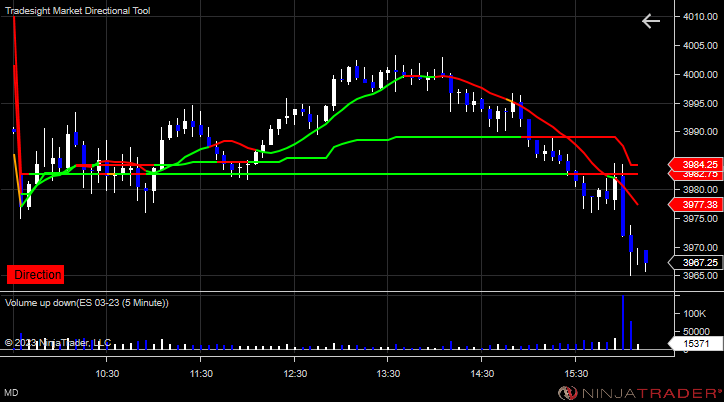Click the 3995.00 price axis label

coord(700,103)
